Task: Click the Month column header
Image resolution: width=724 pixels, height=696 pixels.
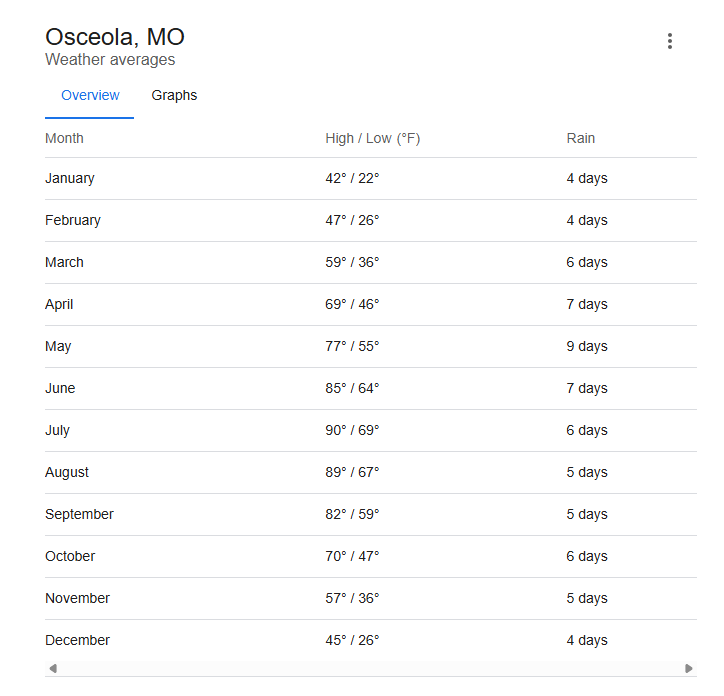Action: (x=64, y=138)
